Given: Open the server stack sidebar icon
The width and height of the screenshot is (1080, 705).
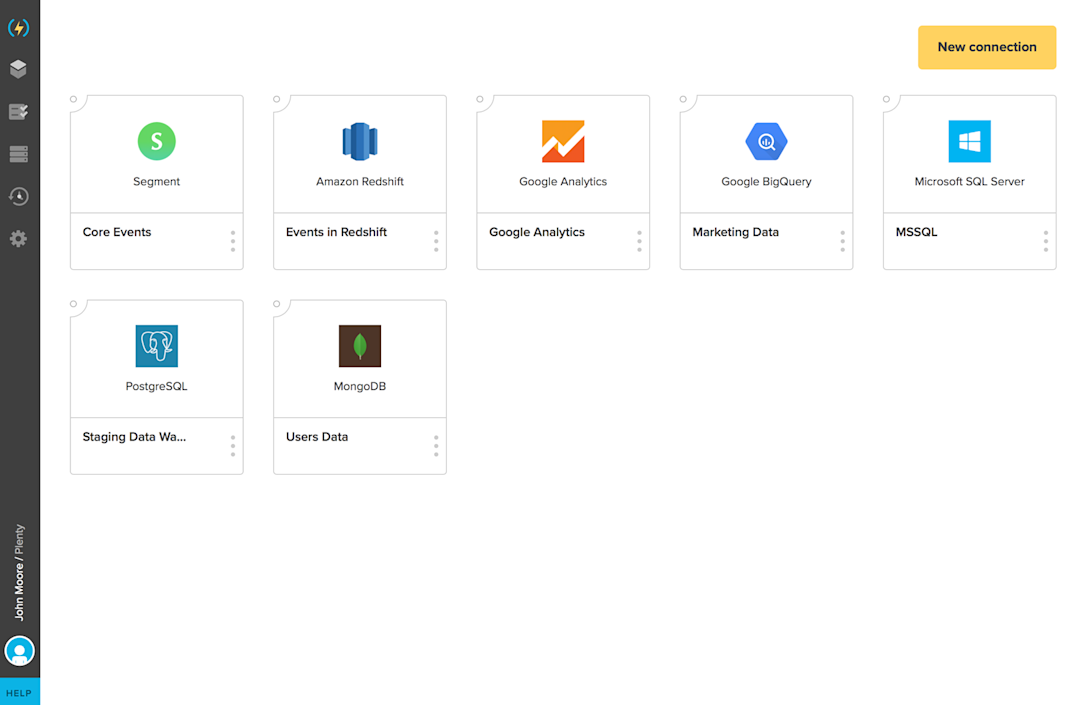Looking at the screenshot, I should click(x=19, y=154).
